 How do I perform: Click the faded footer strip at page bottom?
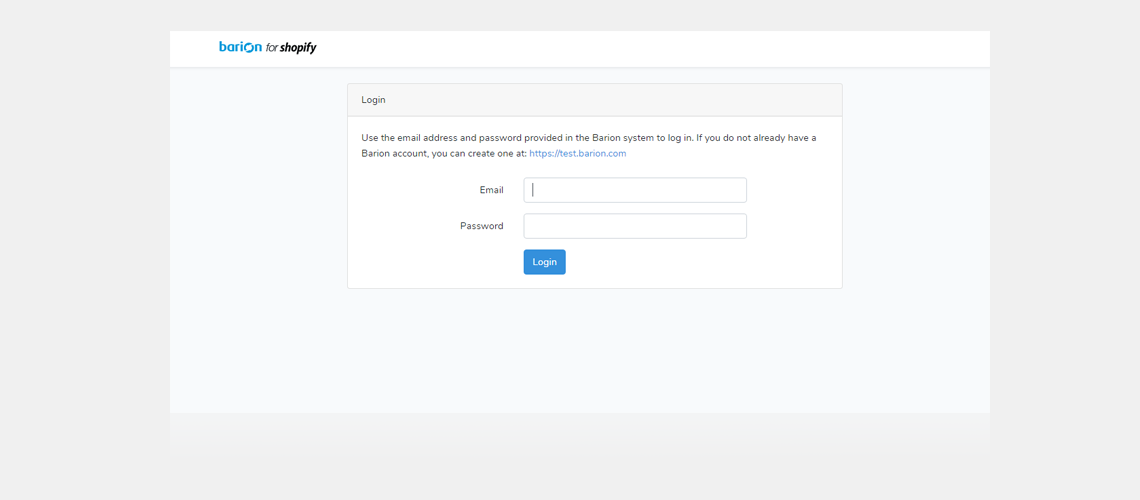coord(579,435)
